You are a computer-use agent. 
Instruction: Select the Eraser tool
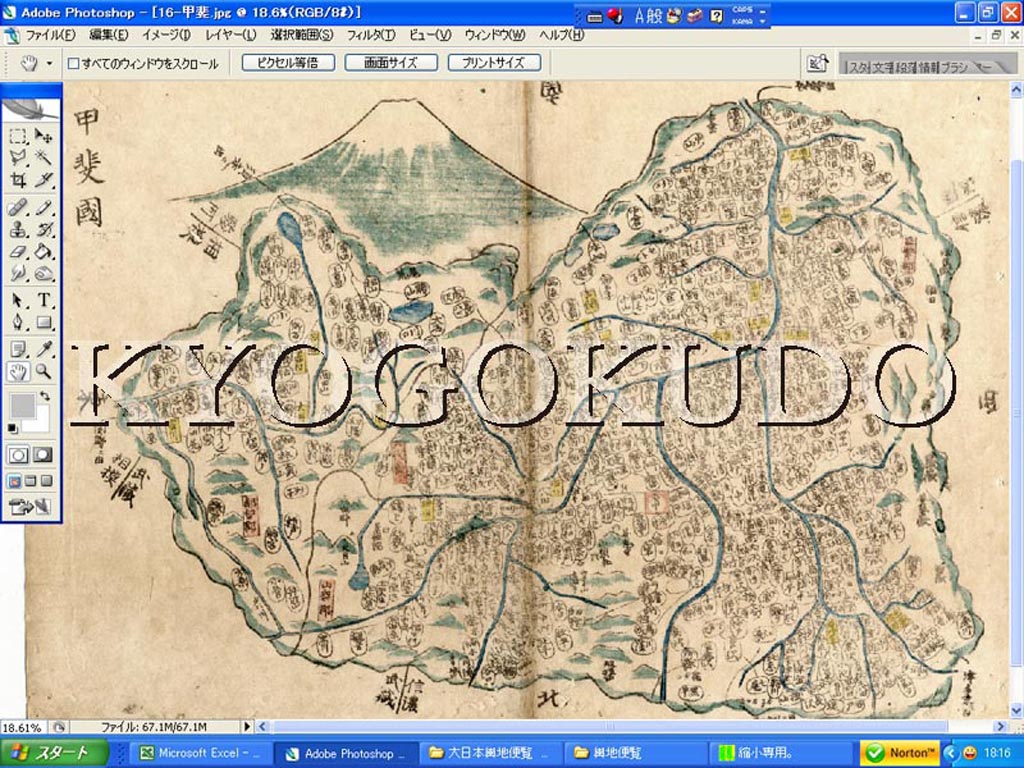coord(18,251)
